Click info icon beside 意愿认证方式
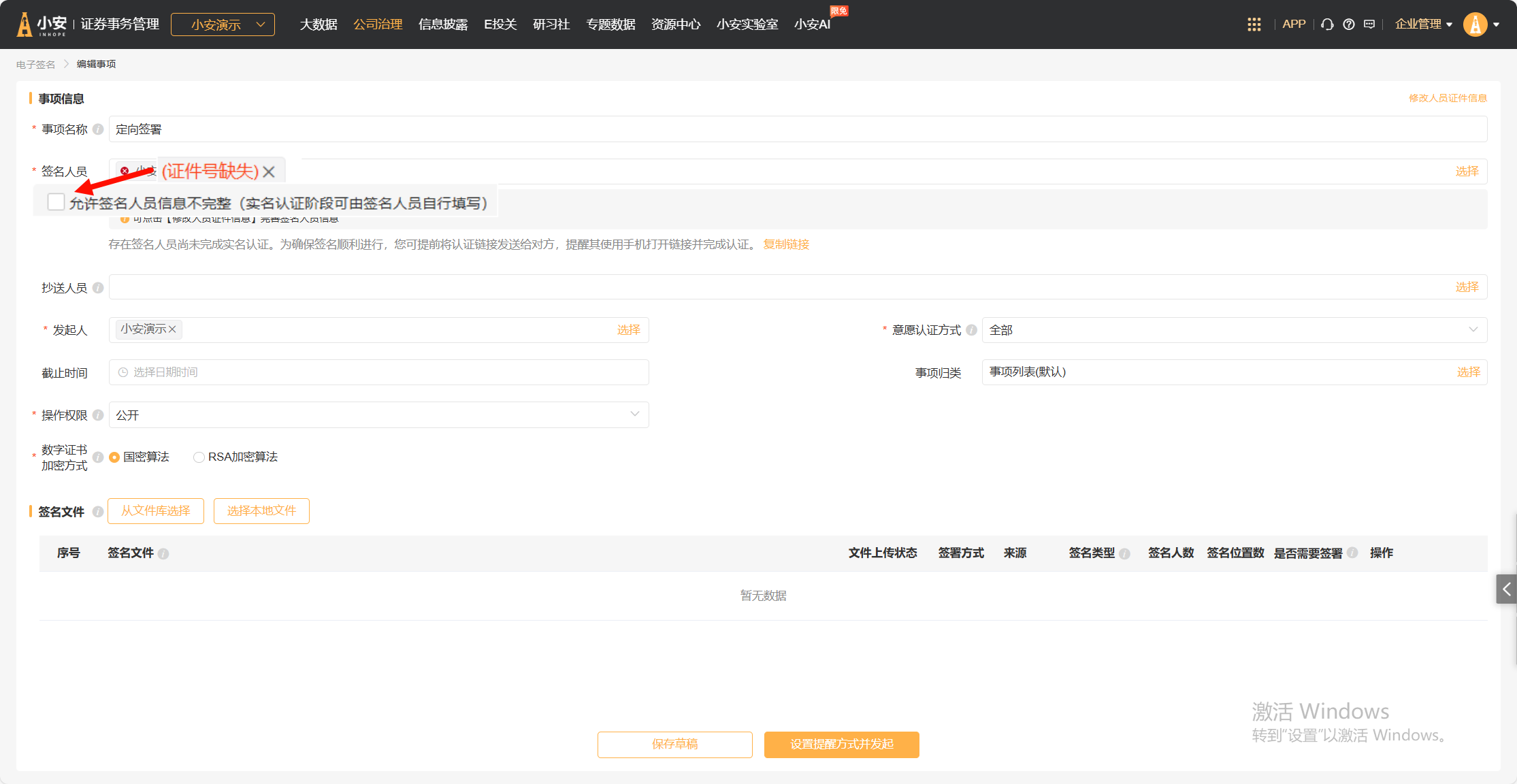This screenshot has width=1517, height=784. (972, 330)
